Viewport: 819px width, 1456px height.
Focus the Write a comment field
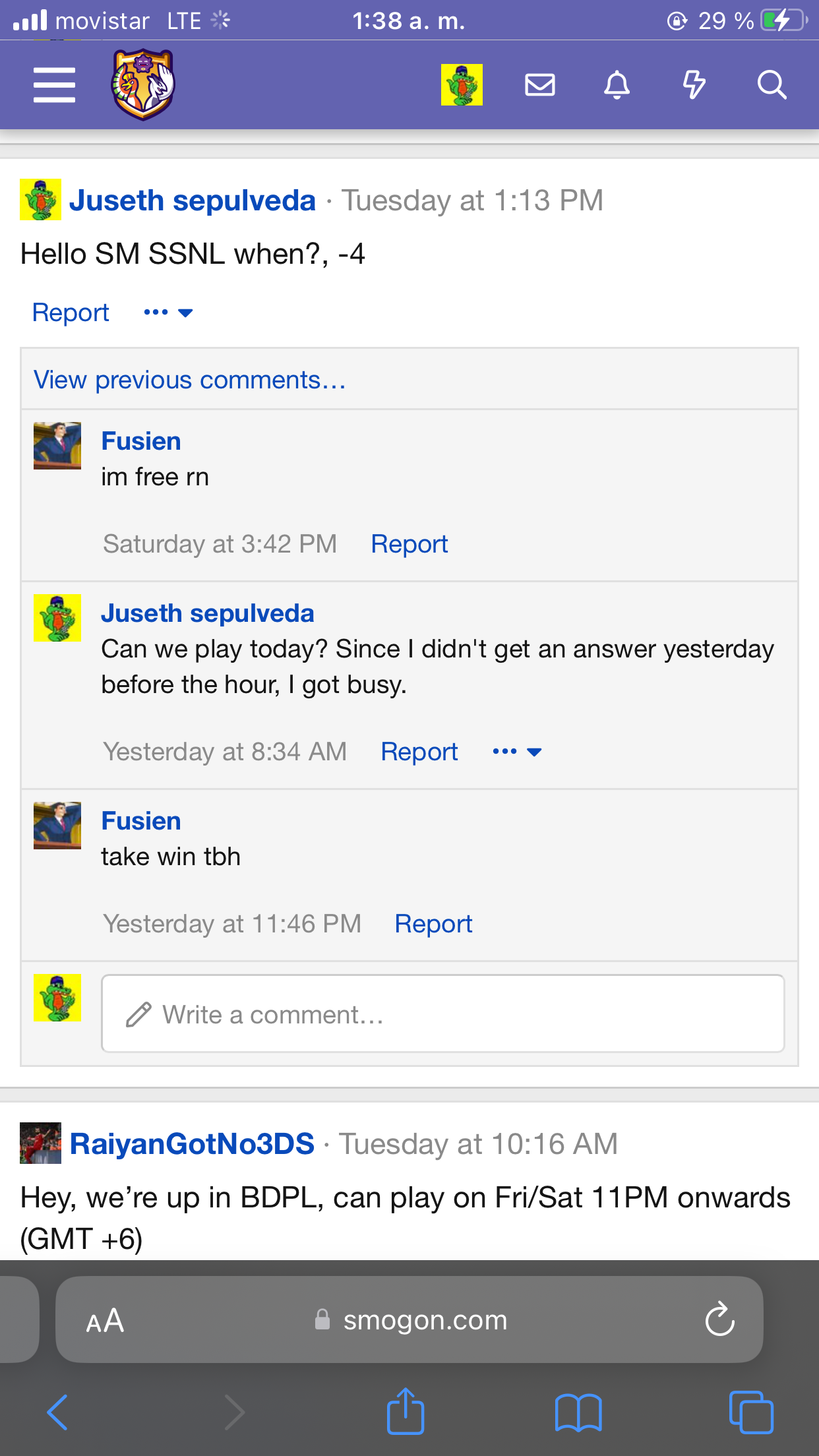(442, 1014)
